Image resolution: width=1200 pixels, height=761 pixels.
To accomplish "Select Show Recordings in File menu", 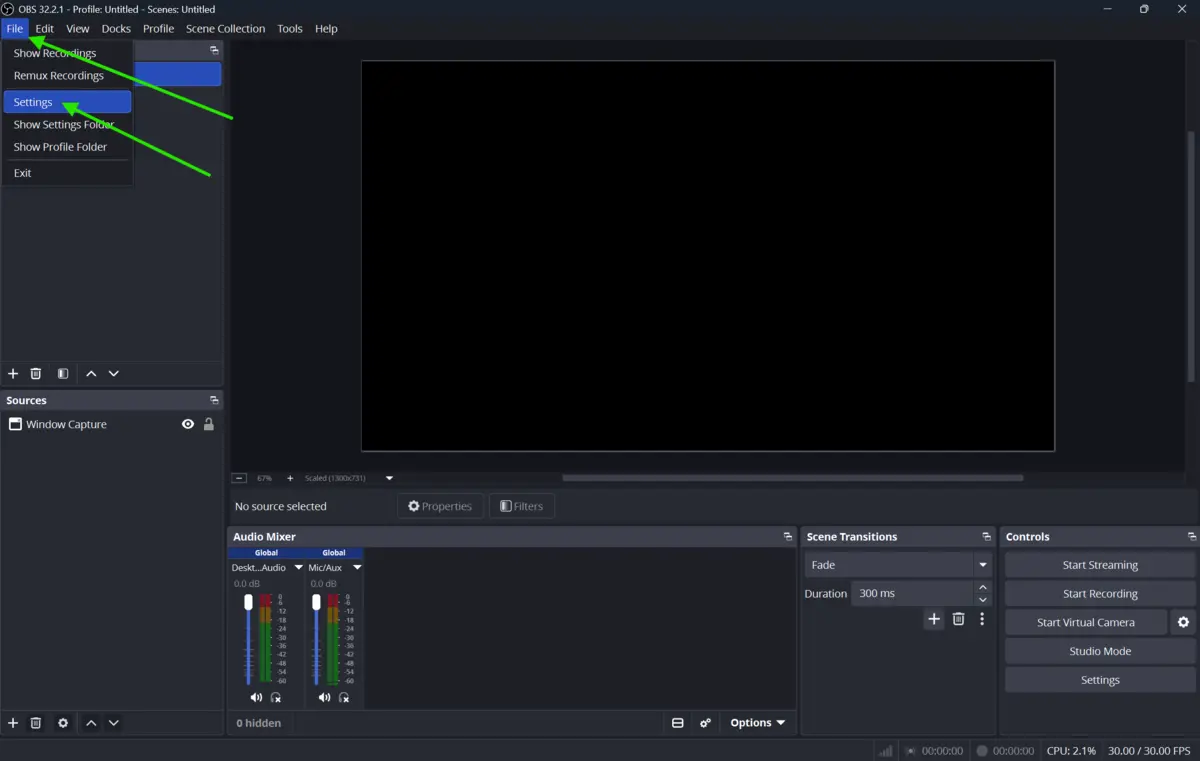I will pyautogui.click(x=67, y=53).
